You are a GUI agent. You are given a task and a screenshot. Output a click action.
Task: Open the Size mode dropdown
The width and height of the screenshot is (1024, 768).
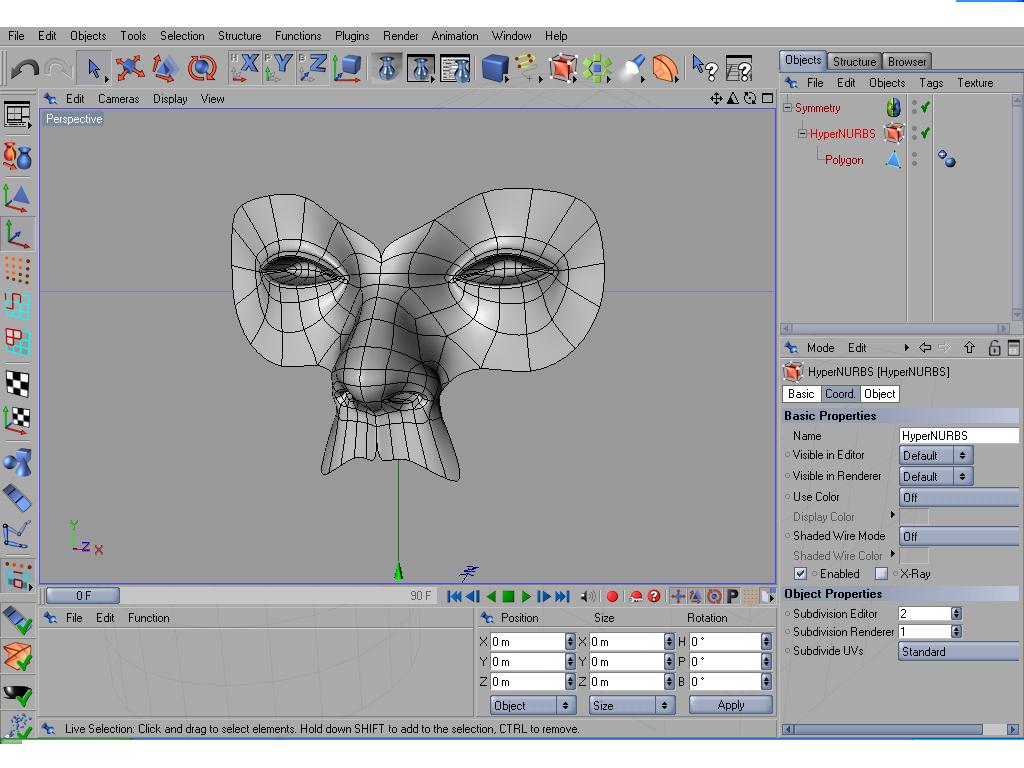point(632,705)
